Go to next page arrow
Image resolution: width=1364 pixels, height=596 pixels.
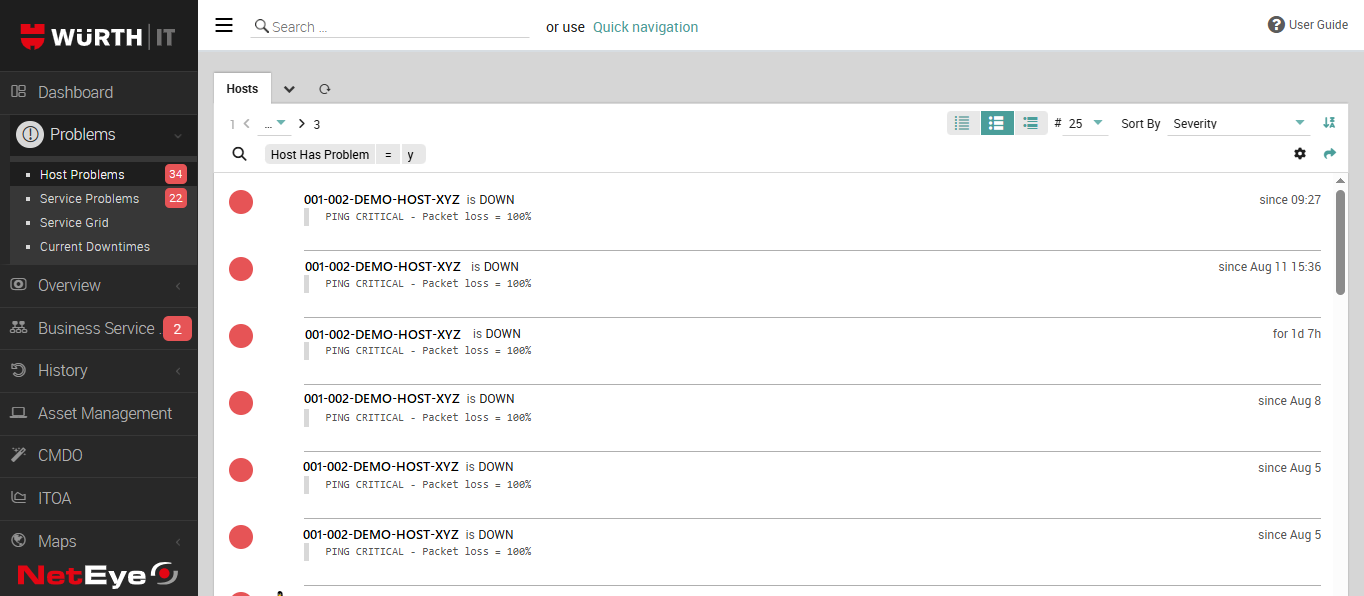pos(302,124)
